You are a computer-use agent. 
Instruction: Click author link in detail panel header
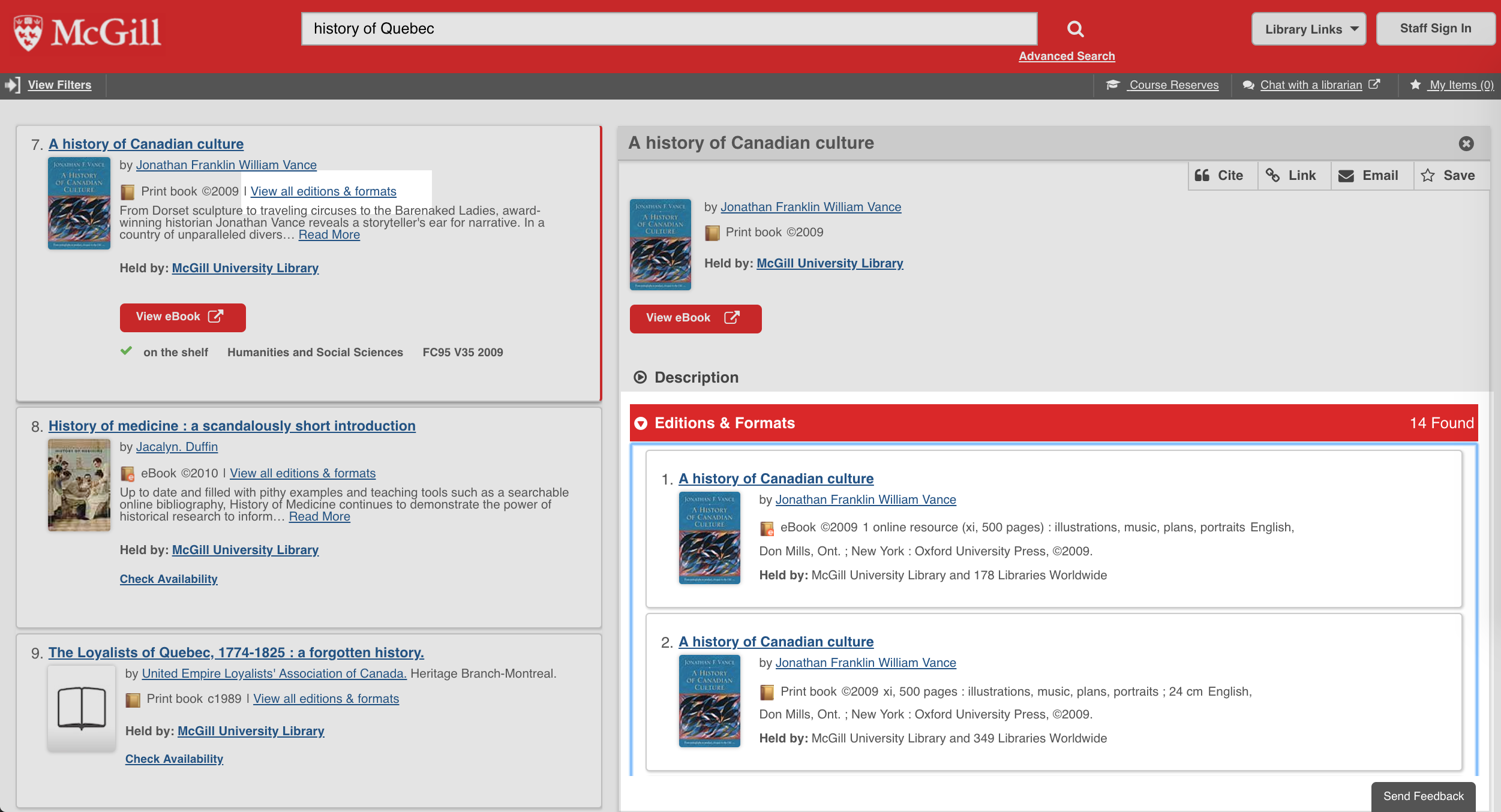pos(811,207)
